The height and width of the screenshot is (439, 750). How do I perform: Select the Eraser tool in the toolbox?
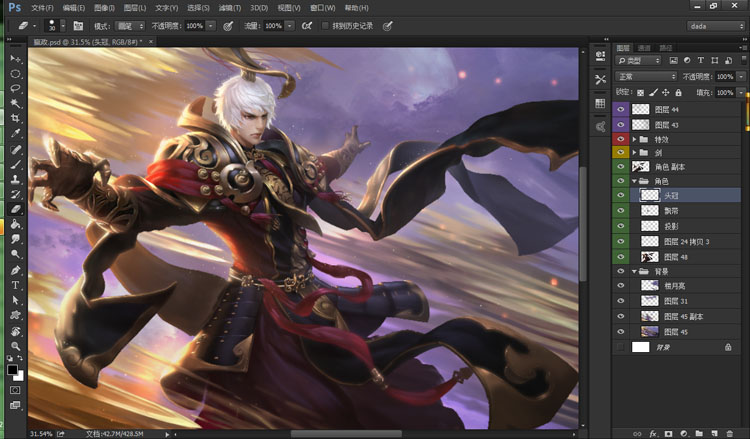coord(15,209)
